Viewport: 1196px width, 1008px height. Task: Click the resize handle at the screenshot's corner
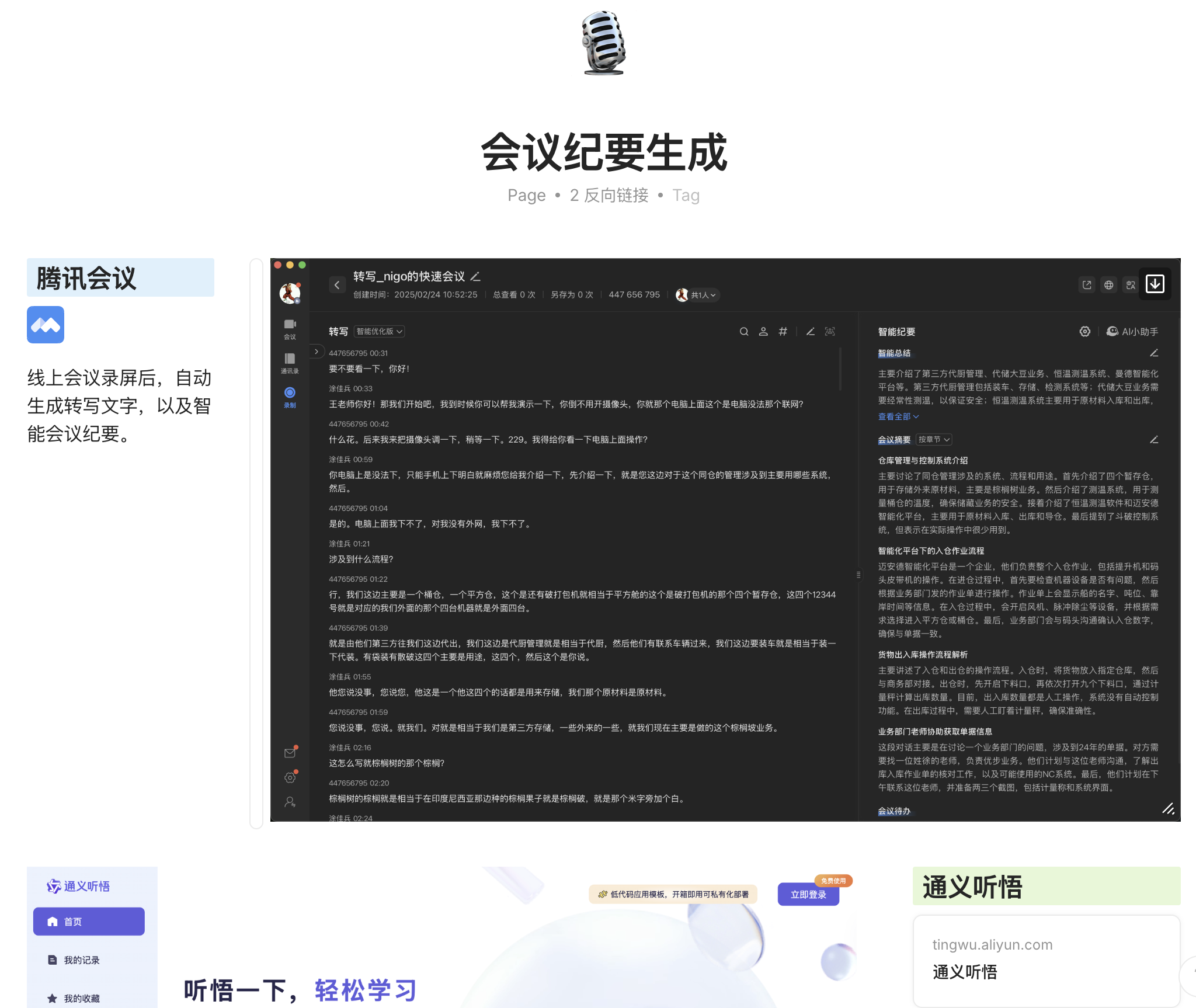pos(1168,809)
